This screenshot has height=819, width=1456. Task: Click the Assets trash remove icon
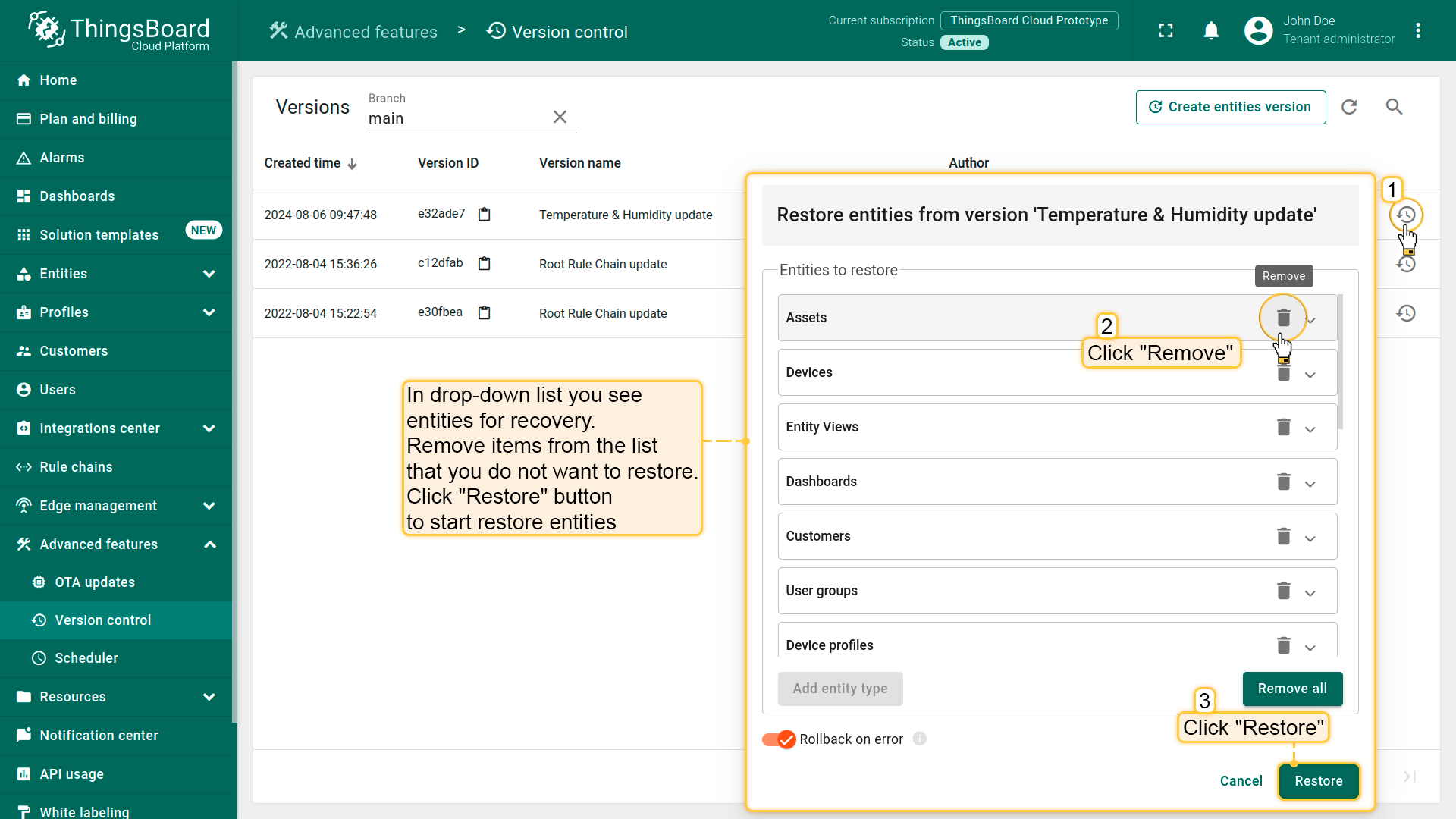1283,318
